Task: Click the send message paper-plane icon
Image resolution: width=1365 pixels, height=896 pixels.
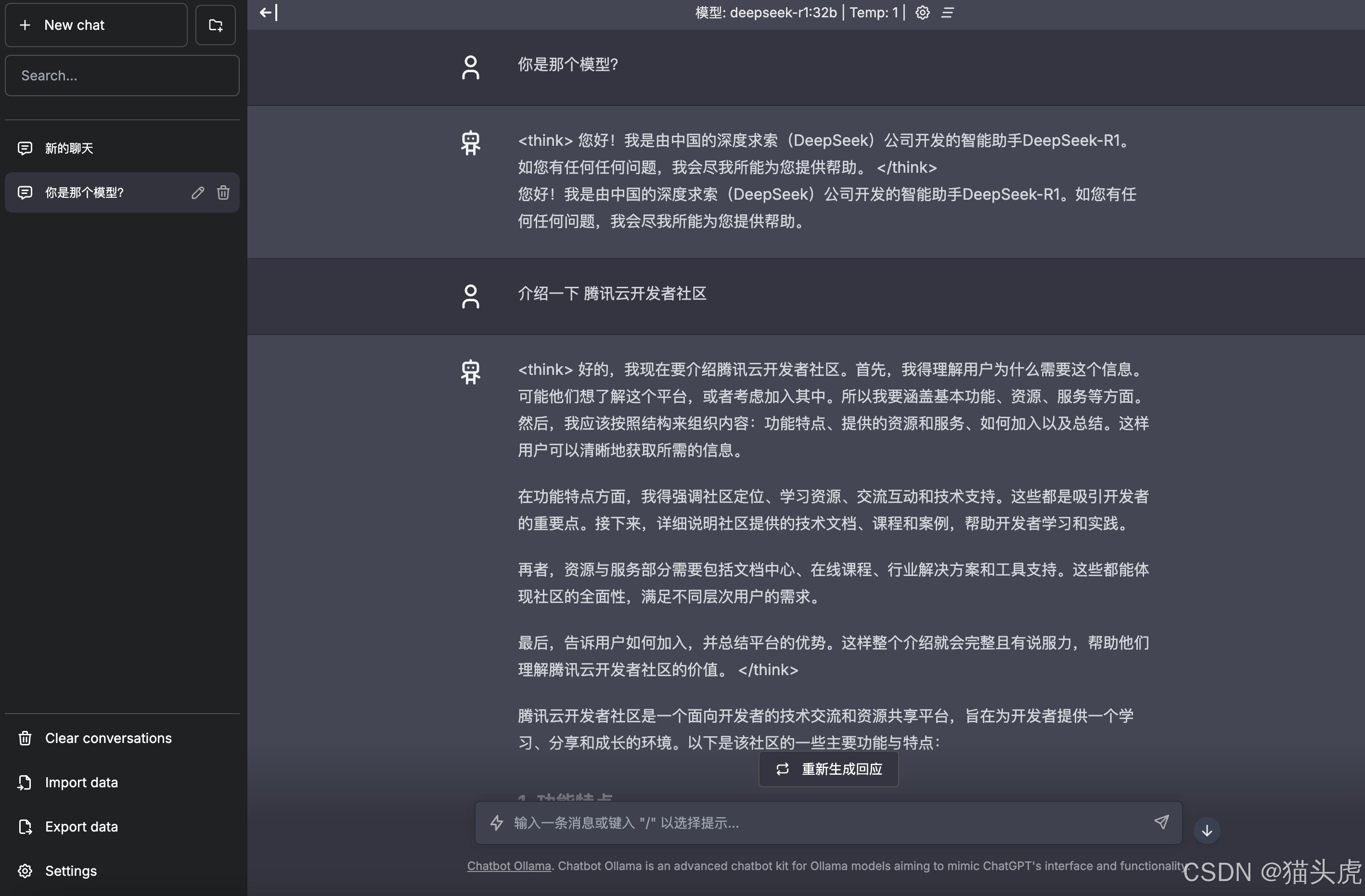Action: click(x=1161, y=822)
